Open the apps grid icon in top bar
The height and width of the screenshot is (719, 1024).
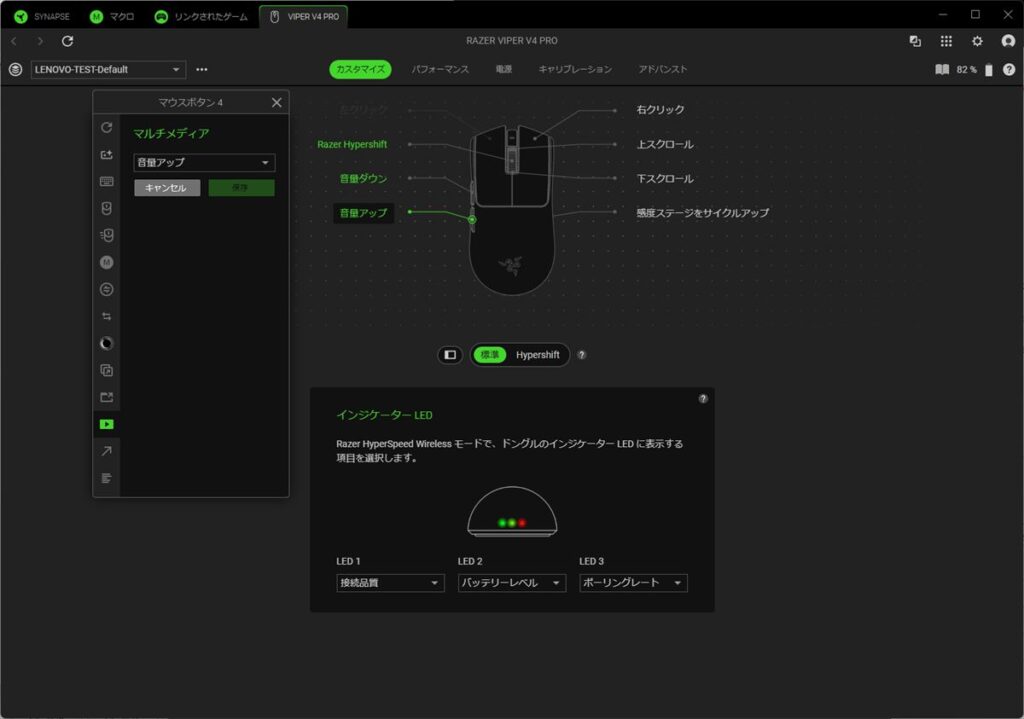946,41
